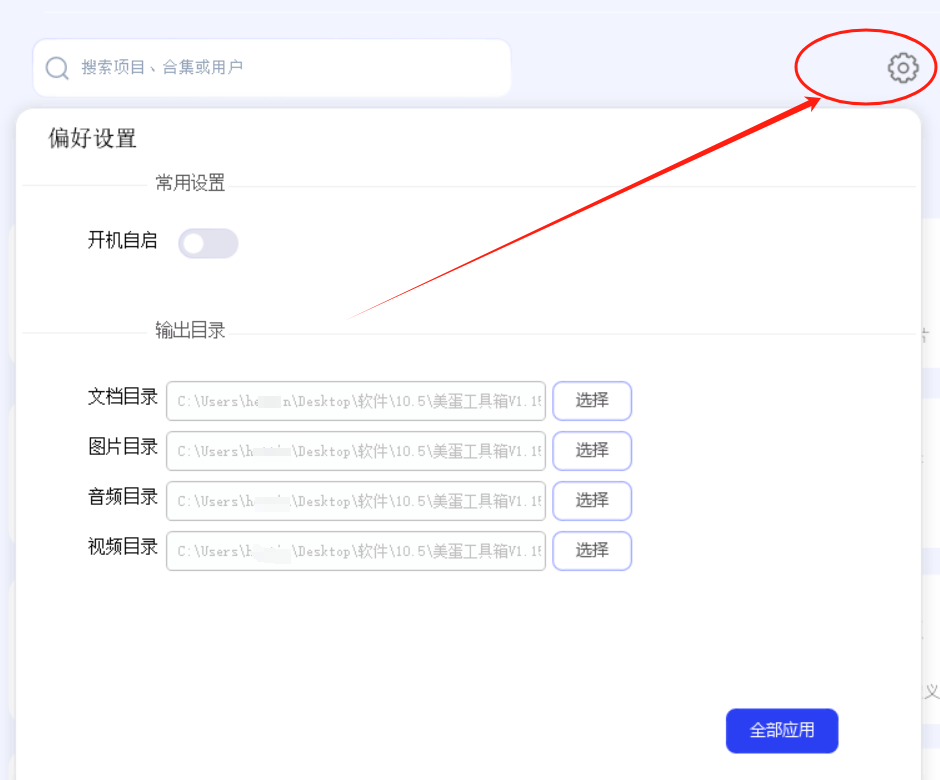The width and height of the screenshot is (940, 780).
Task: Click the 文档目录 path field
Action: pyautogui.click(x=356, y=401)
